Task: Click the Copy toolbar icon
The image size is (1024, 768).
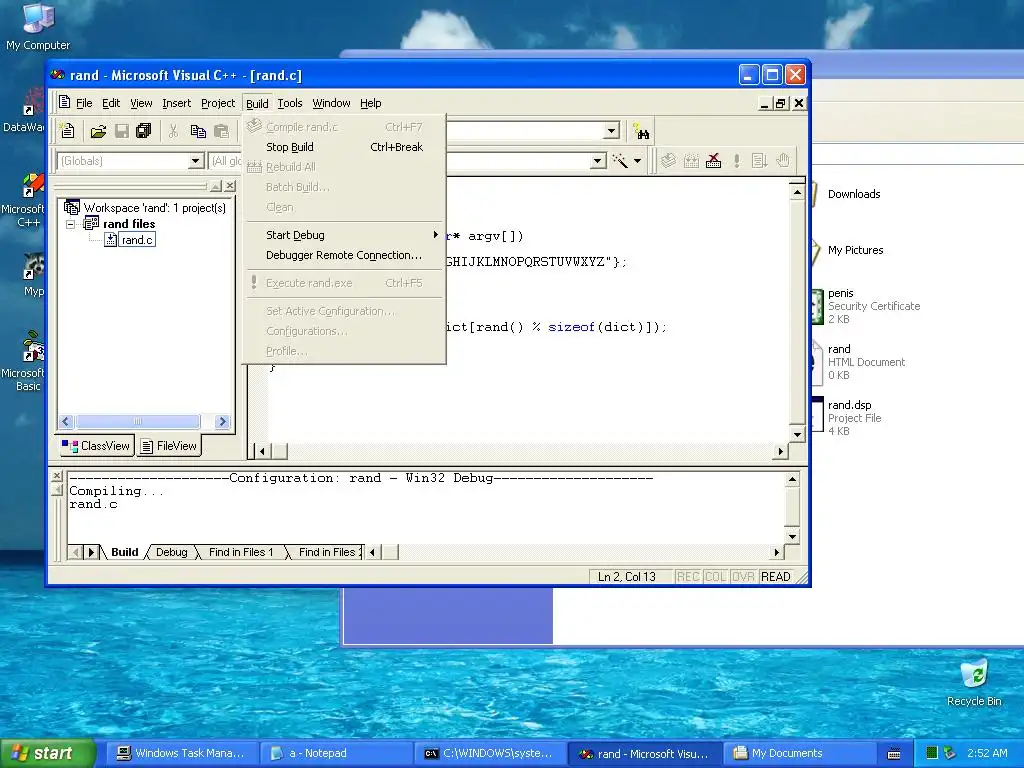Action: pyautogui.click(x=198, y=131)
